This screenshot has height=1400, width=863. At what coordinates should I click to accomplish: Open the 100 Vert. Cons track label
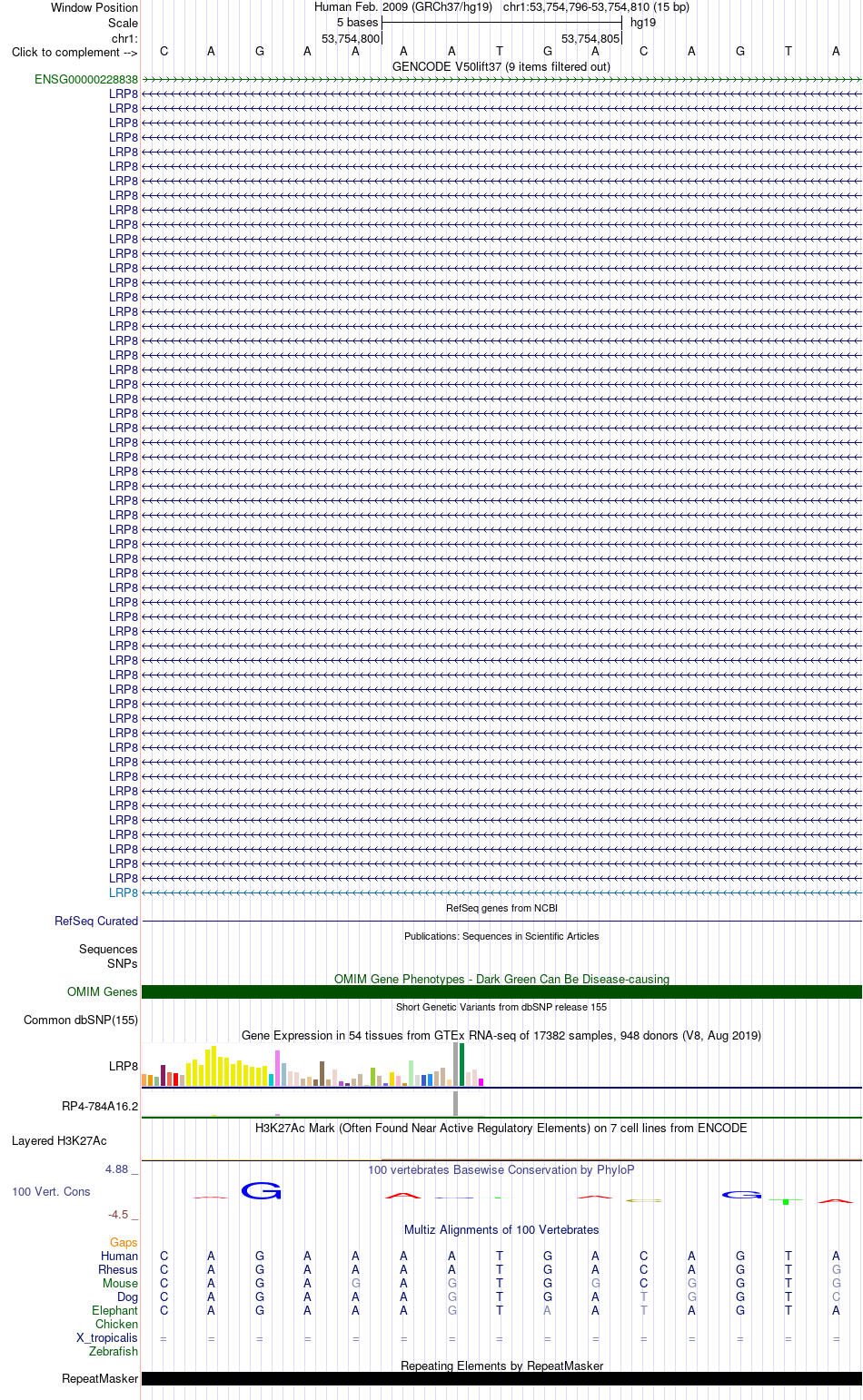(x=51, y=1191)
